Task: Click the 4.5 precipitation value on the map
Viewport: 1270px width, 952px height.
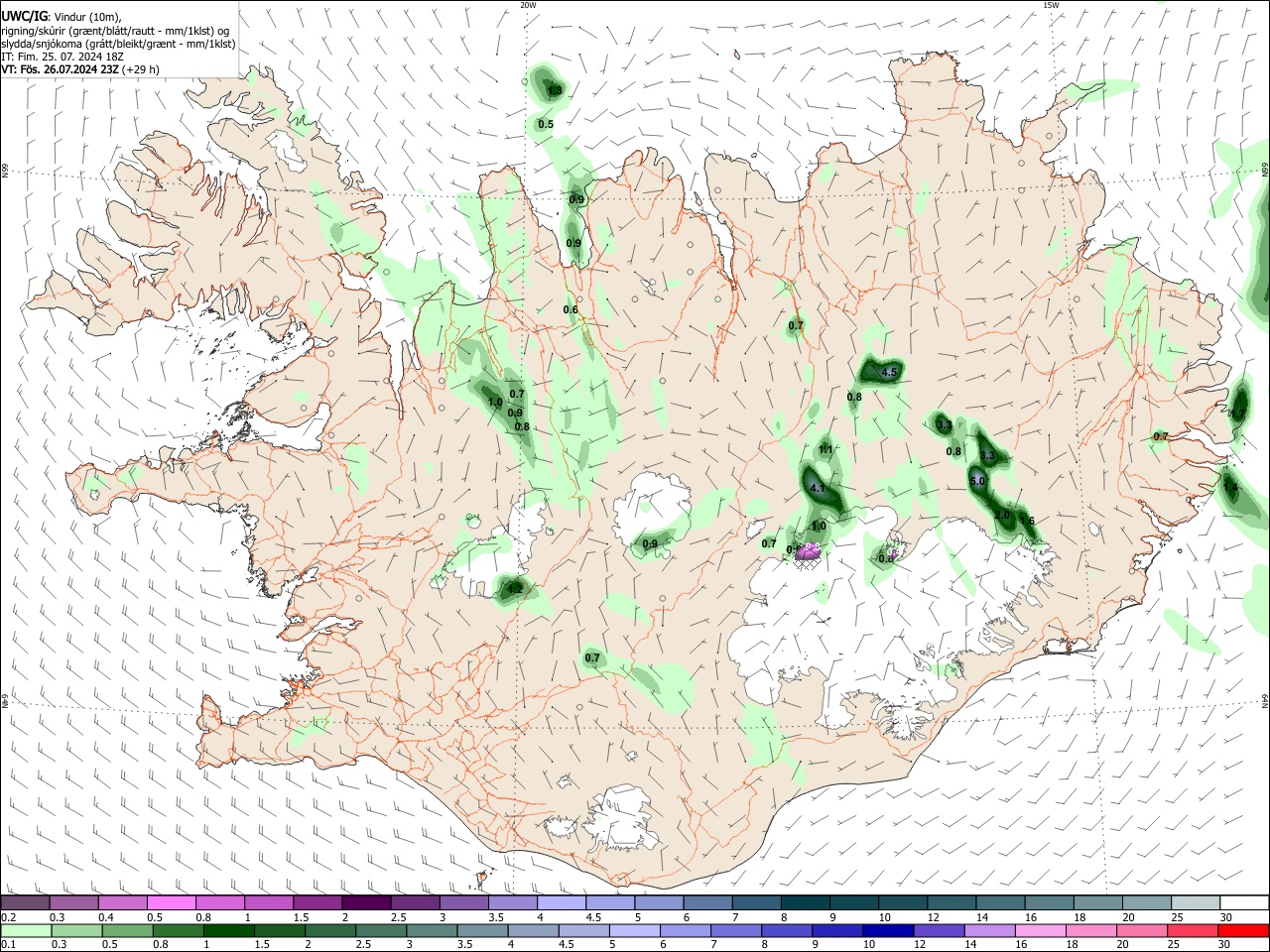Action: pos(889,373)
